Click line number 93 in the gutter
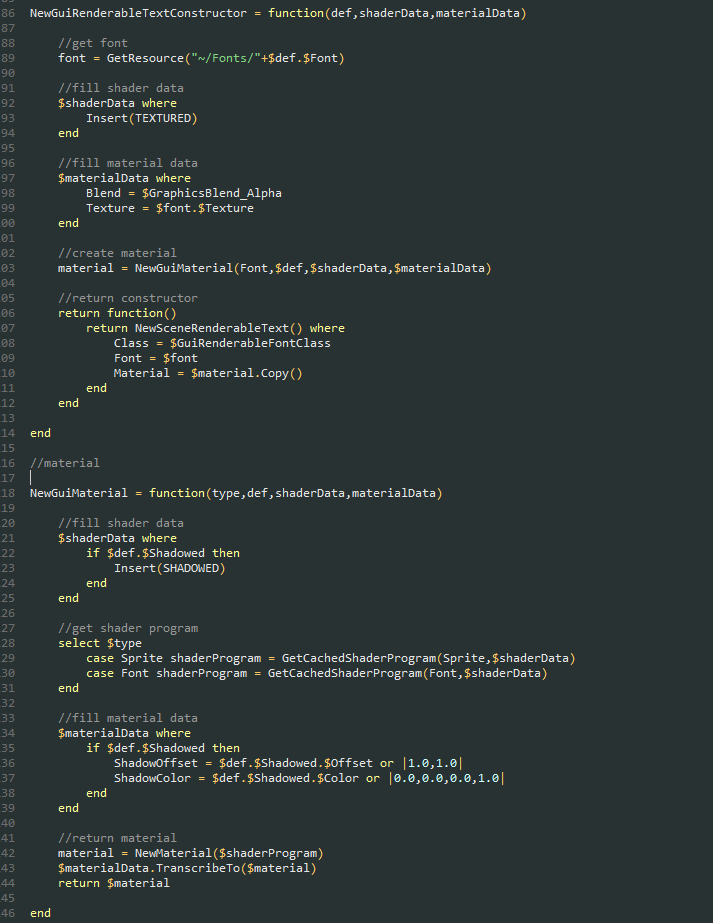The width and height of the screenshot is (713, 923). coord(8,118)
